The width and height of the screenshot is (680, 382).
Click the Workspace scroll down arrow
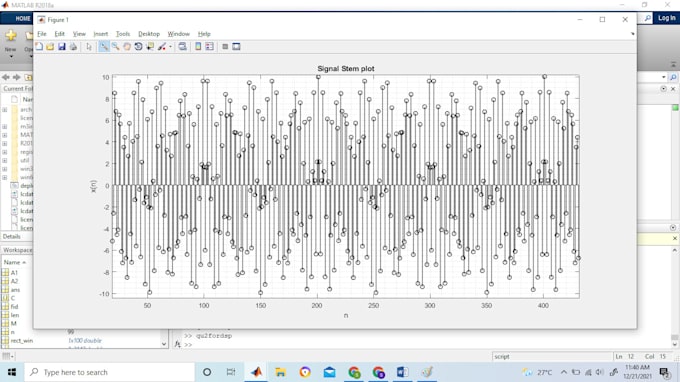point(164,344)
